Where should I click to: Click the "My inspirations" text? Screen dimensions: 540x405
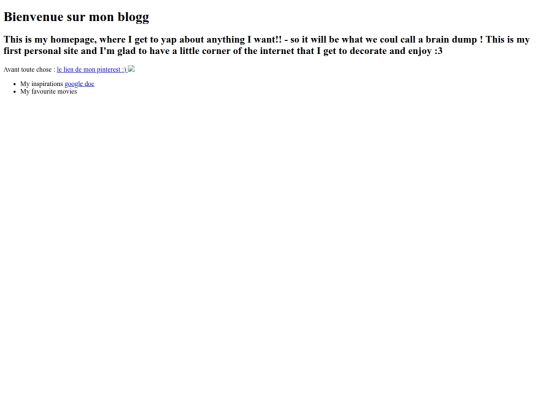42,84
